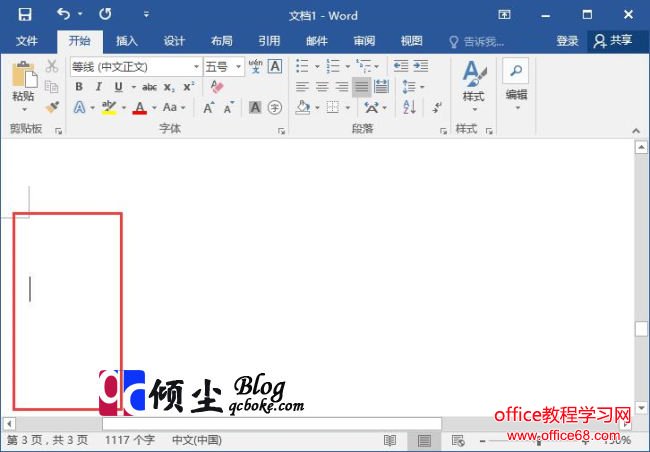The image size is (650, 452).
Task: Sort with A-Z icon
Action: pyautogui.click(x=409, y=107)
